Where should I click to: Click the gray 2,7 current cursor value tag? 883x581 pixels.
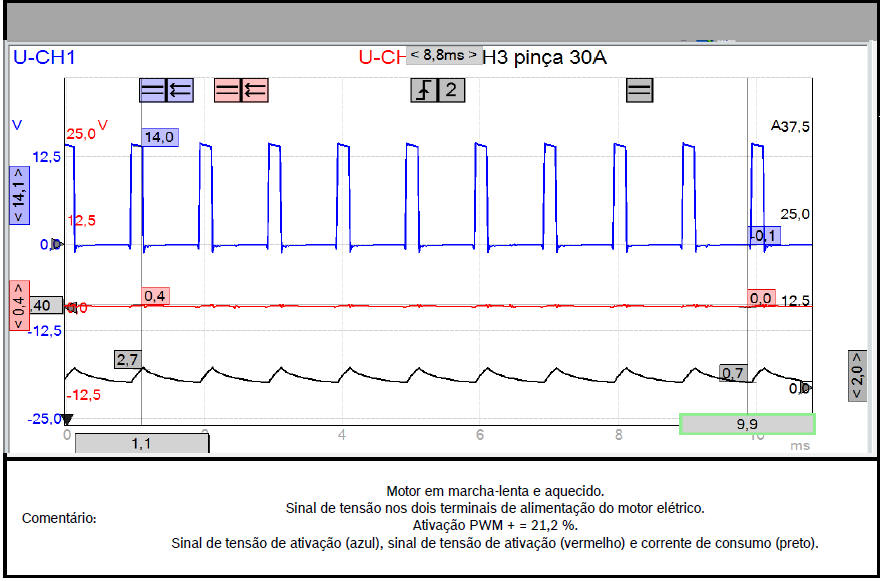pyautogui.click(x=127, y=359)
